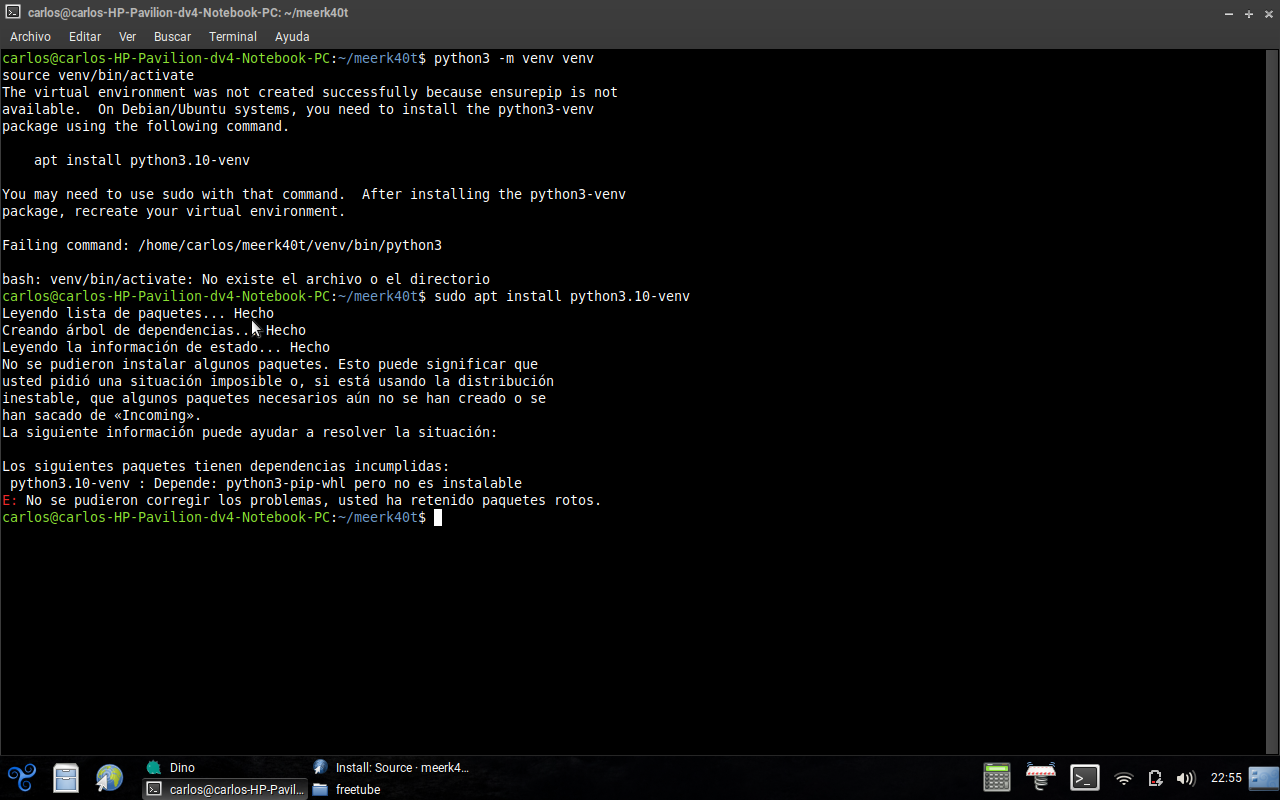Launch the web browser globe icon

109,778
